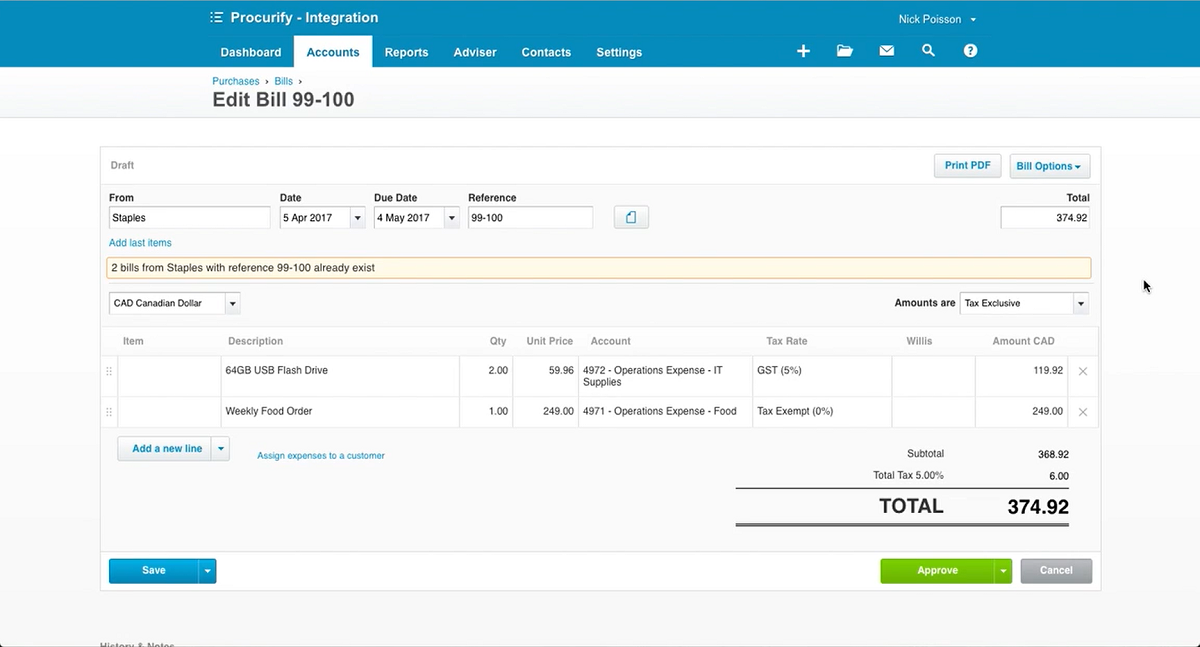This screenshot has width=1200, height=647.
Task: Open the Due Date picker dropdown
Action: tap(451, 217)
